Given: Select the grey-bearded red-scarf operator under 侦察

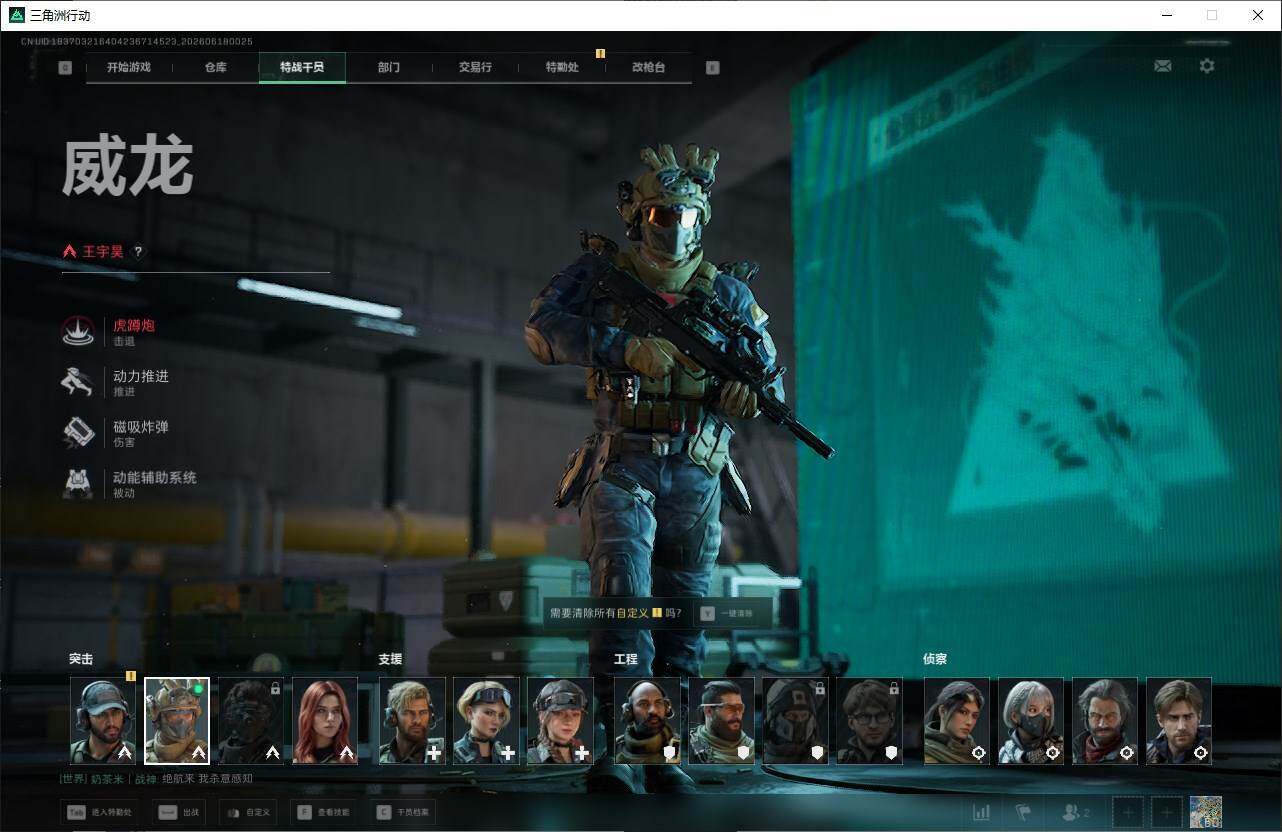Looking at the screenshot, I should (x=1105, y=721).
